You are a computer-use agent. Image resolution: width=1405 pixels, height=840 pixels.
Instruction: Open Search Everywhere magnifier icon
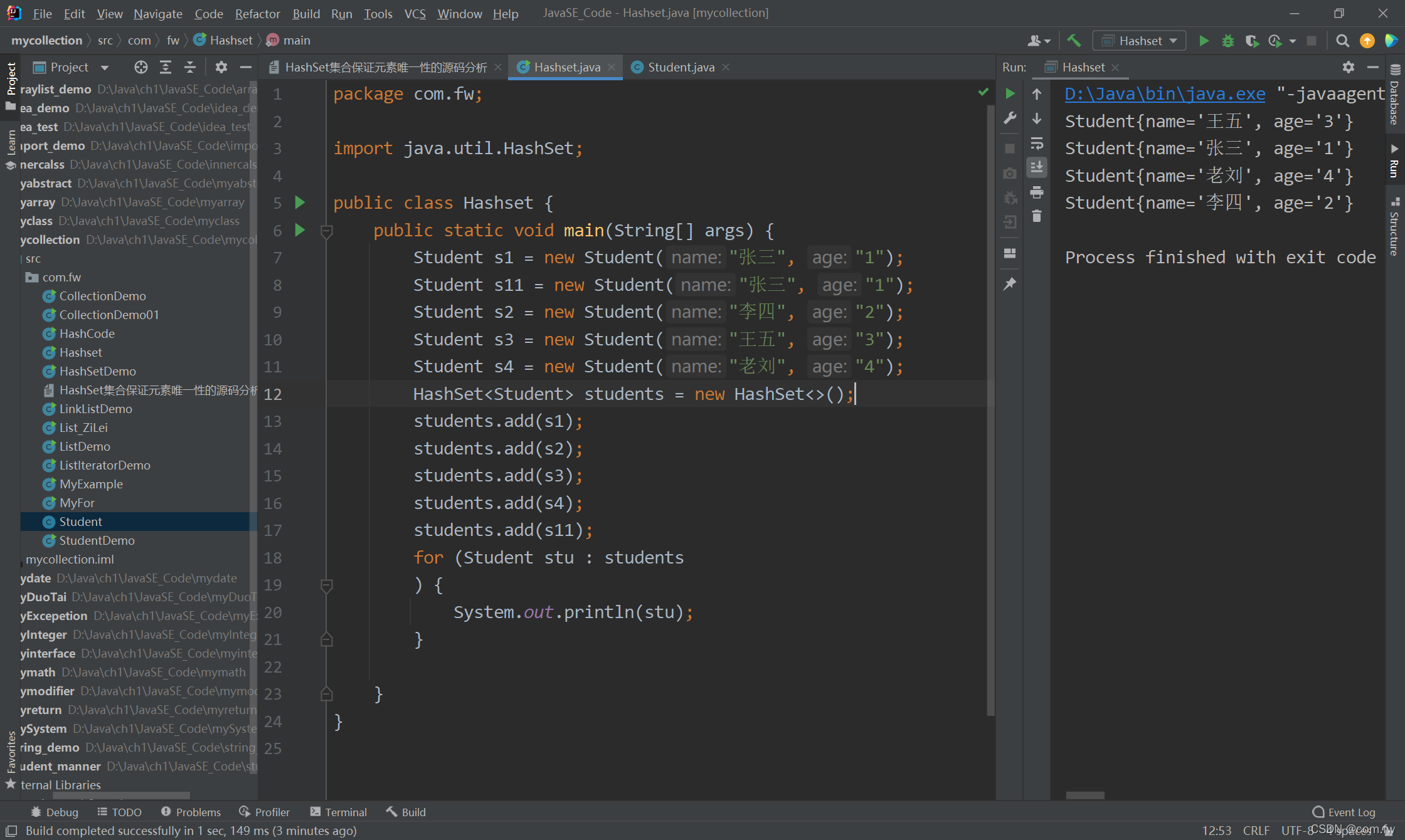pos(1342,41)
